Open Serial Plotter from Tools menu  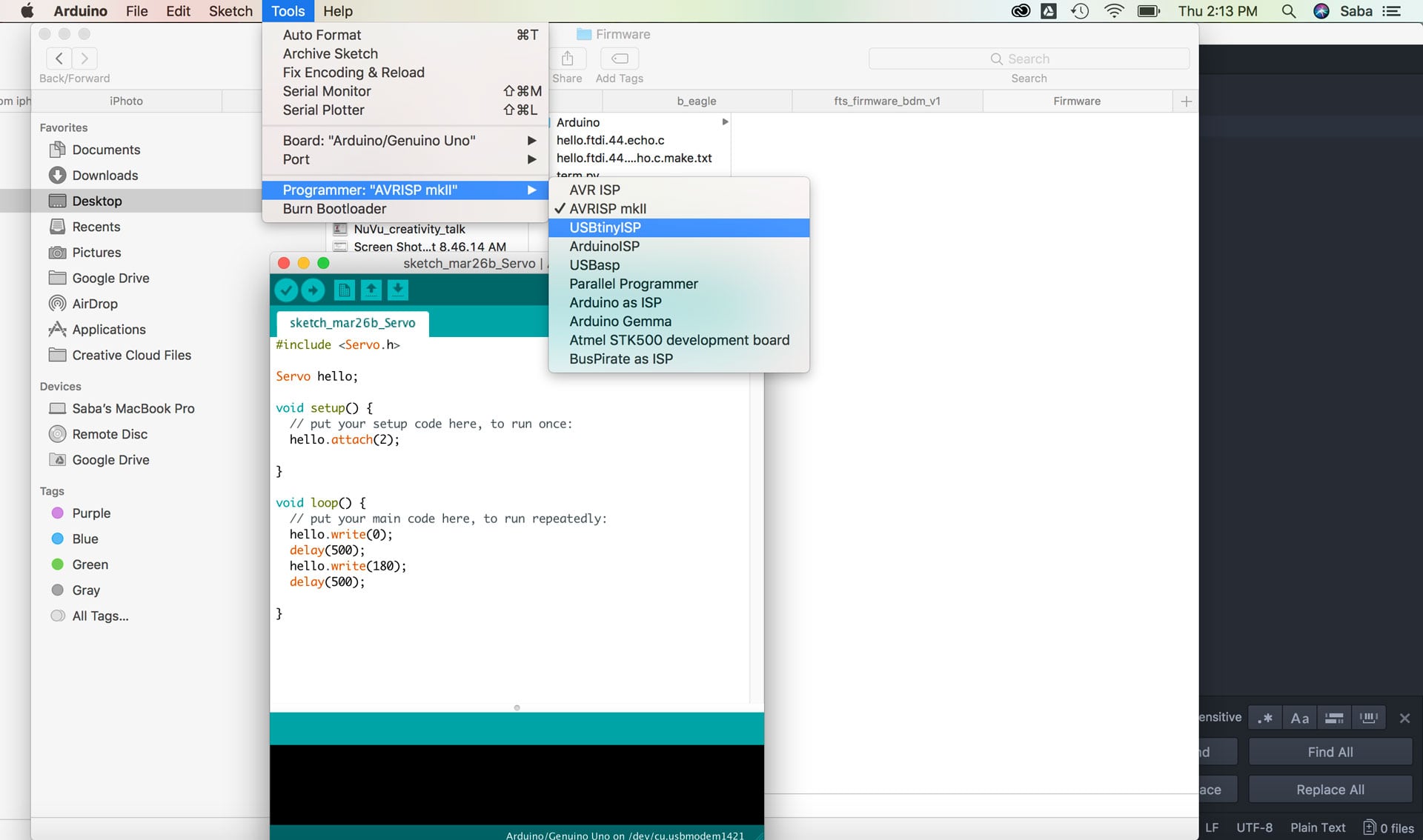pos(405,110)
